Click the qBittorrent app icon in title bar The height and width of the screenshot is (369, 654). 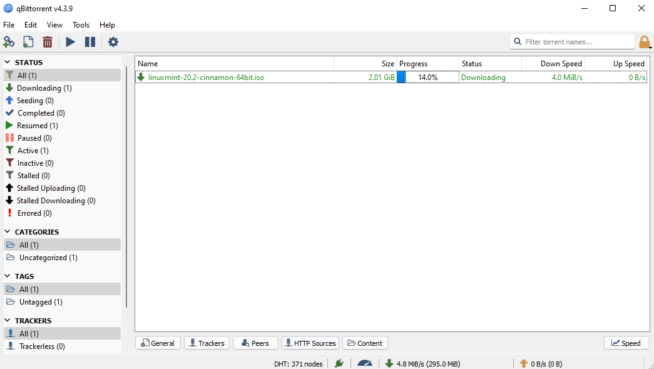8,8
